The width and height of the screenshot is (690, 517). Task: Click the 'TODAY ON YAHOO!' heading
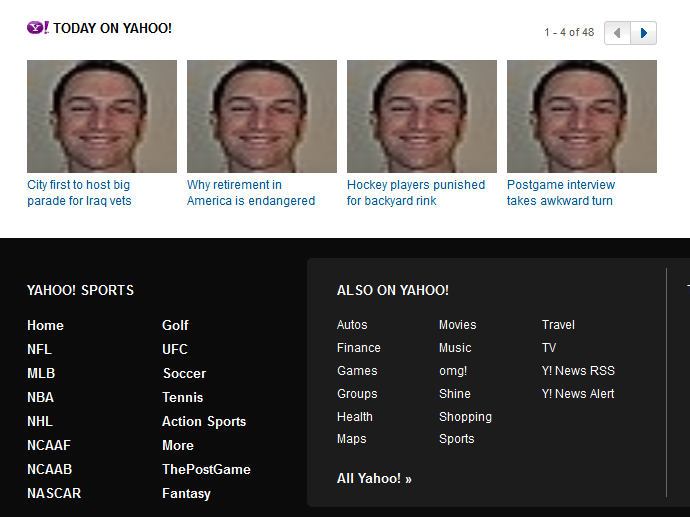(112, 28)
